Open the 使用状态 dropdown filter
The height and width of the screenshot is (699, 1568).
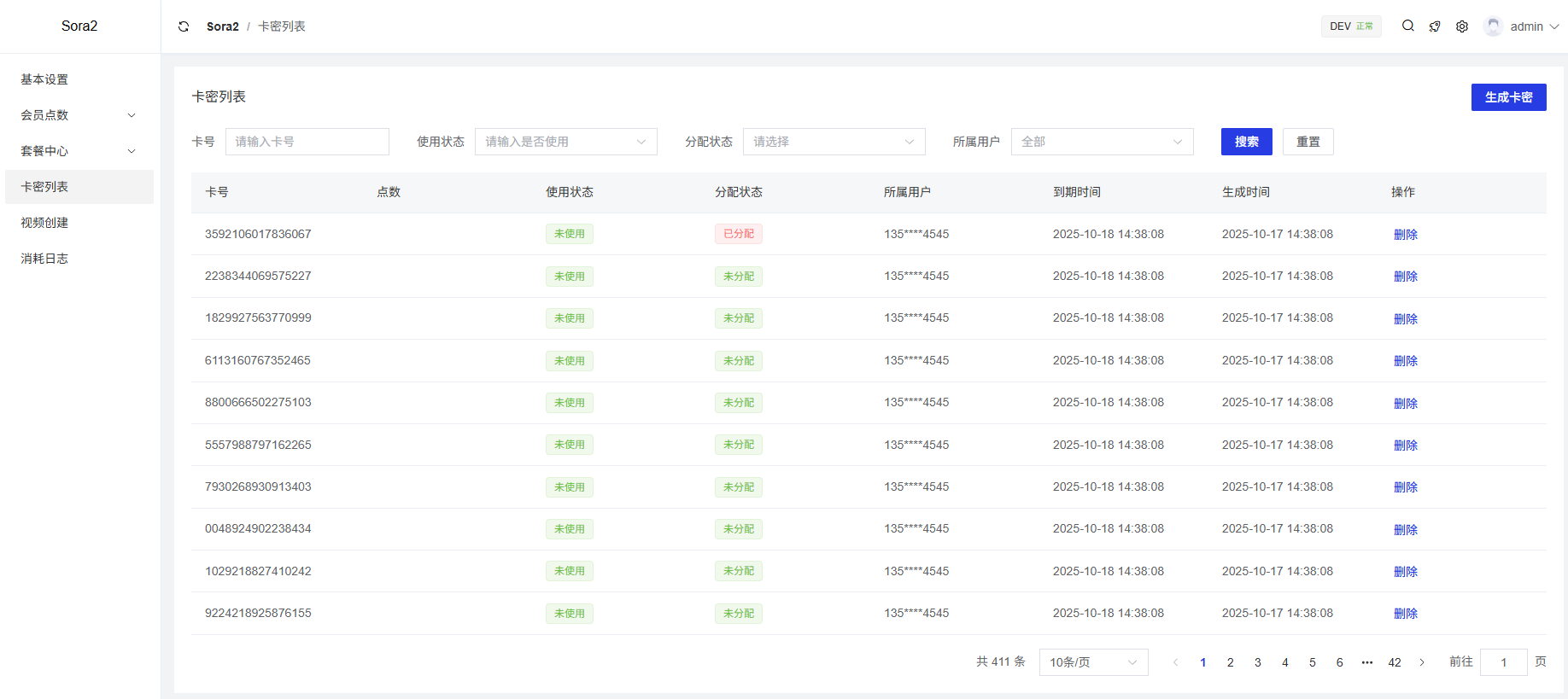565,142
